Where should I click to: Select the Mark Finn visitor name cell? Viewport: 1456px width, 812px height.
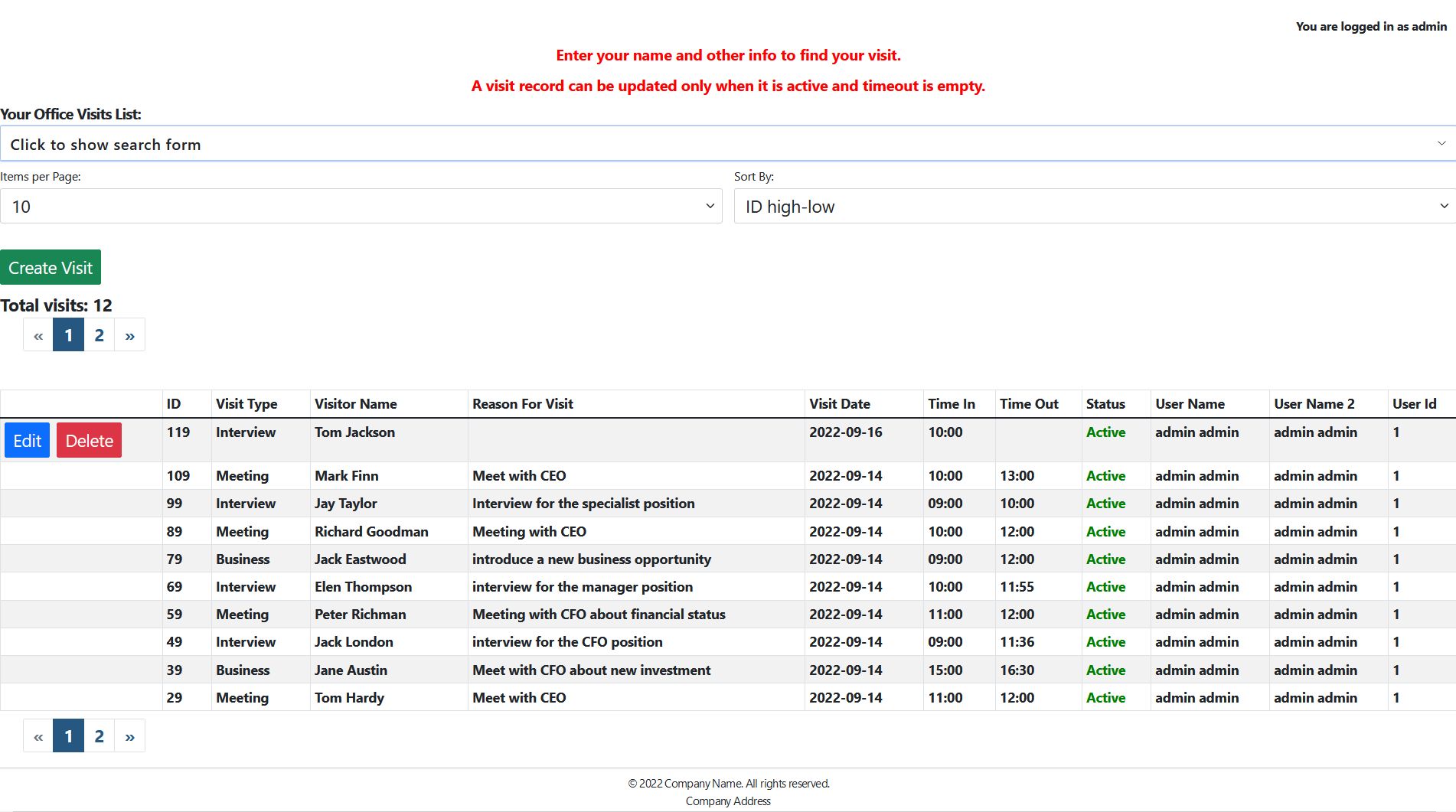(x=389, y=476)
